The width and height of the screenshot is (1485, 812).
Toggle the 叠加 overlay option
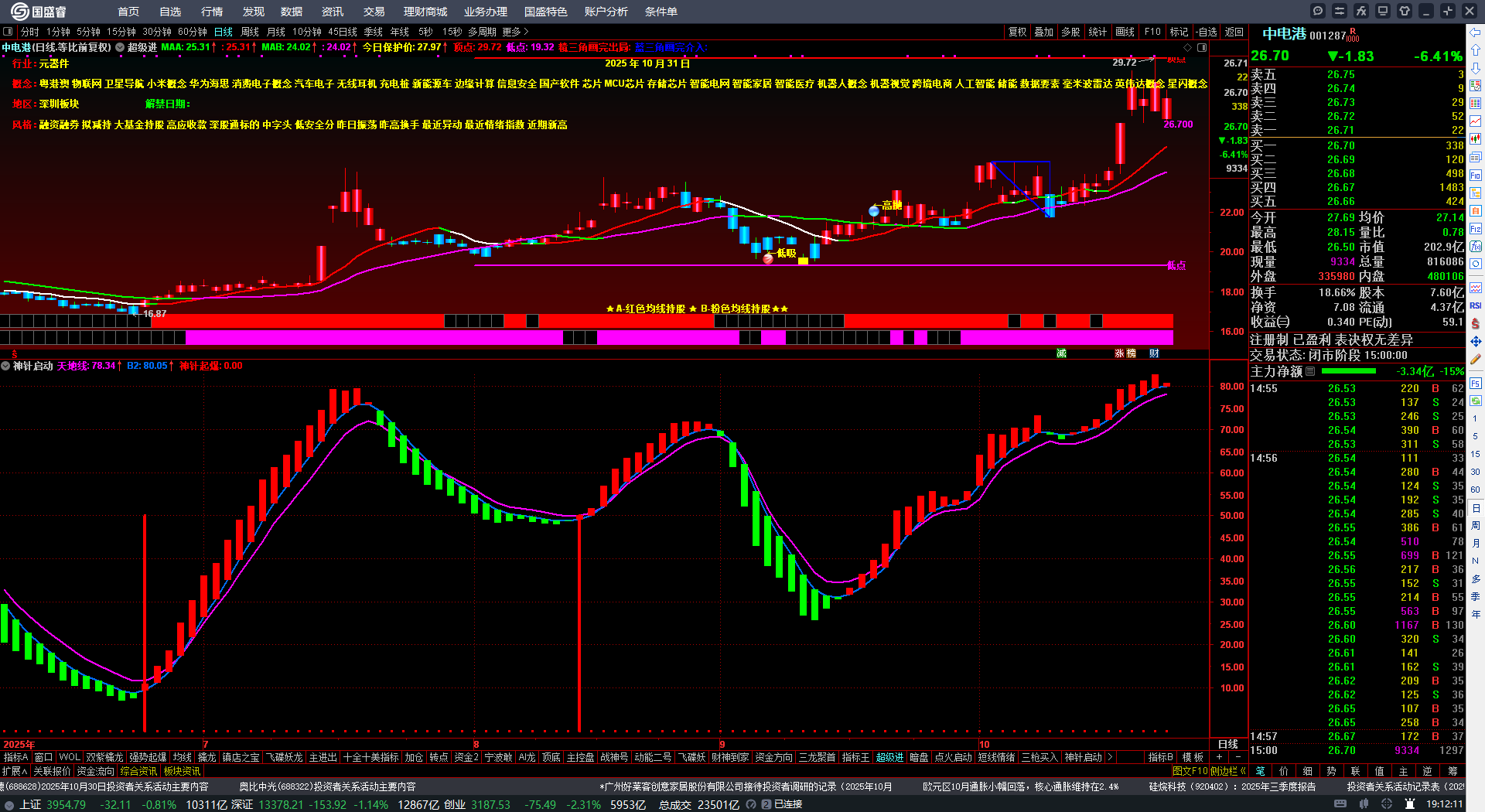click(x=1044, y=32)
